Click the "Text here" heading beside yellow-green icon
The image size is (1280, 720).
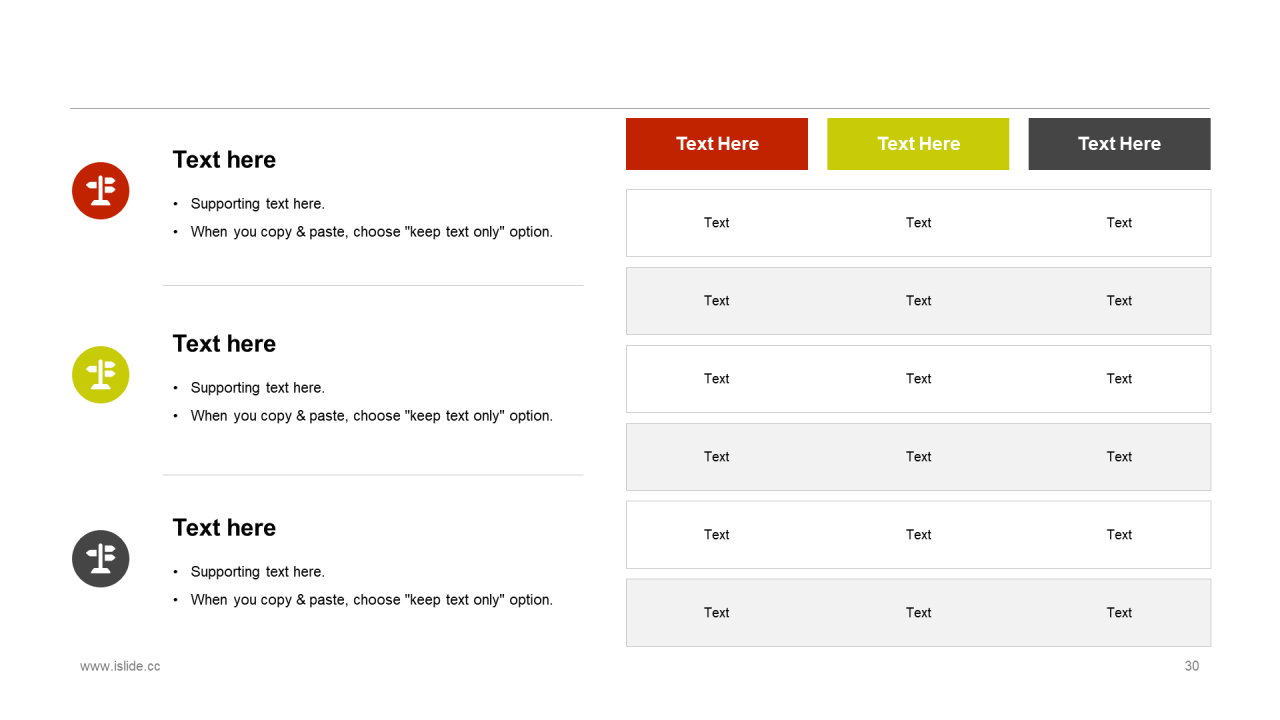click(x=224, y=344)
